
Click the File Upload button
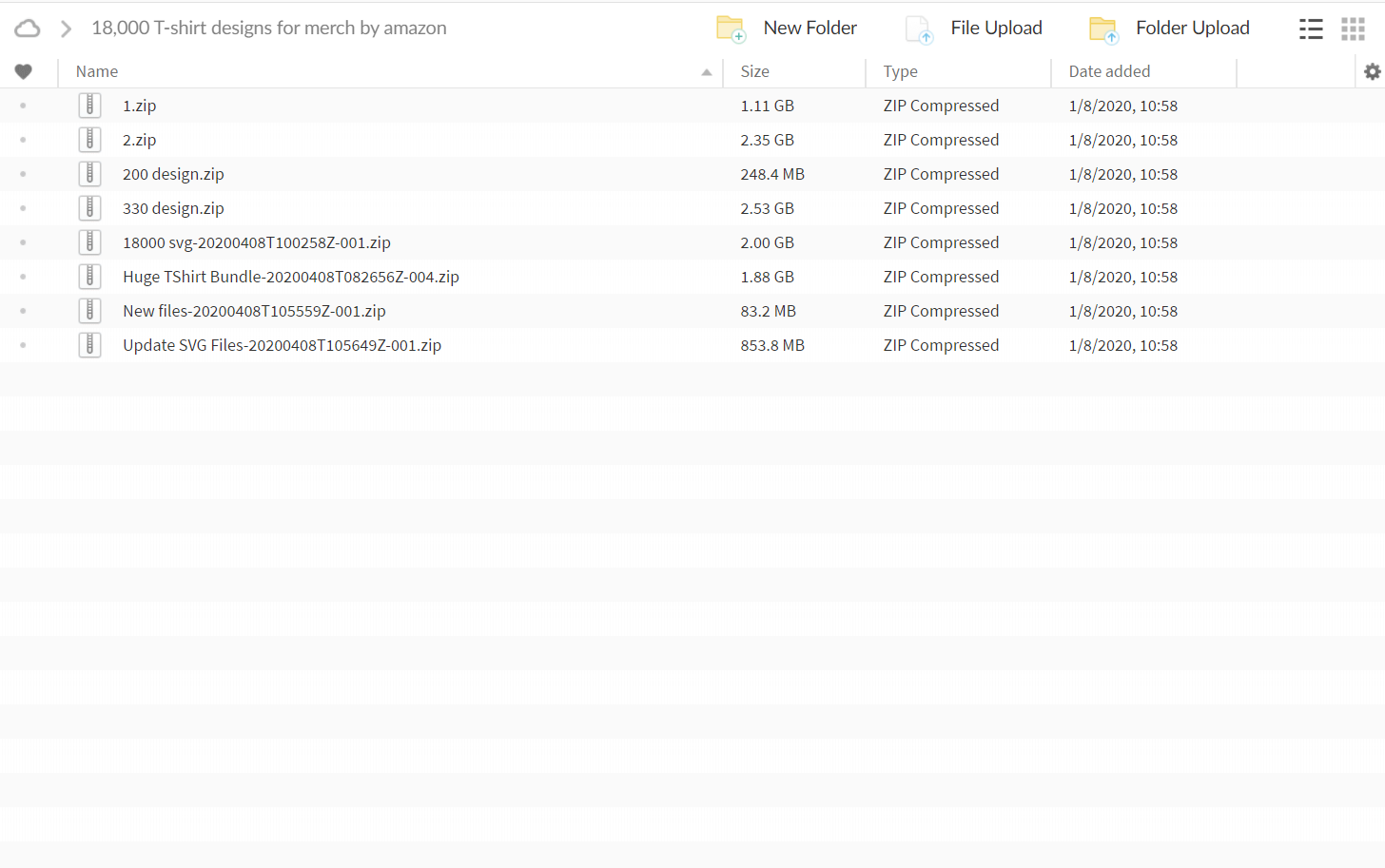tap(974, 29)
